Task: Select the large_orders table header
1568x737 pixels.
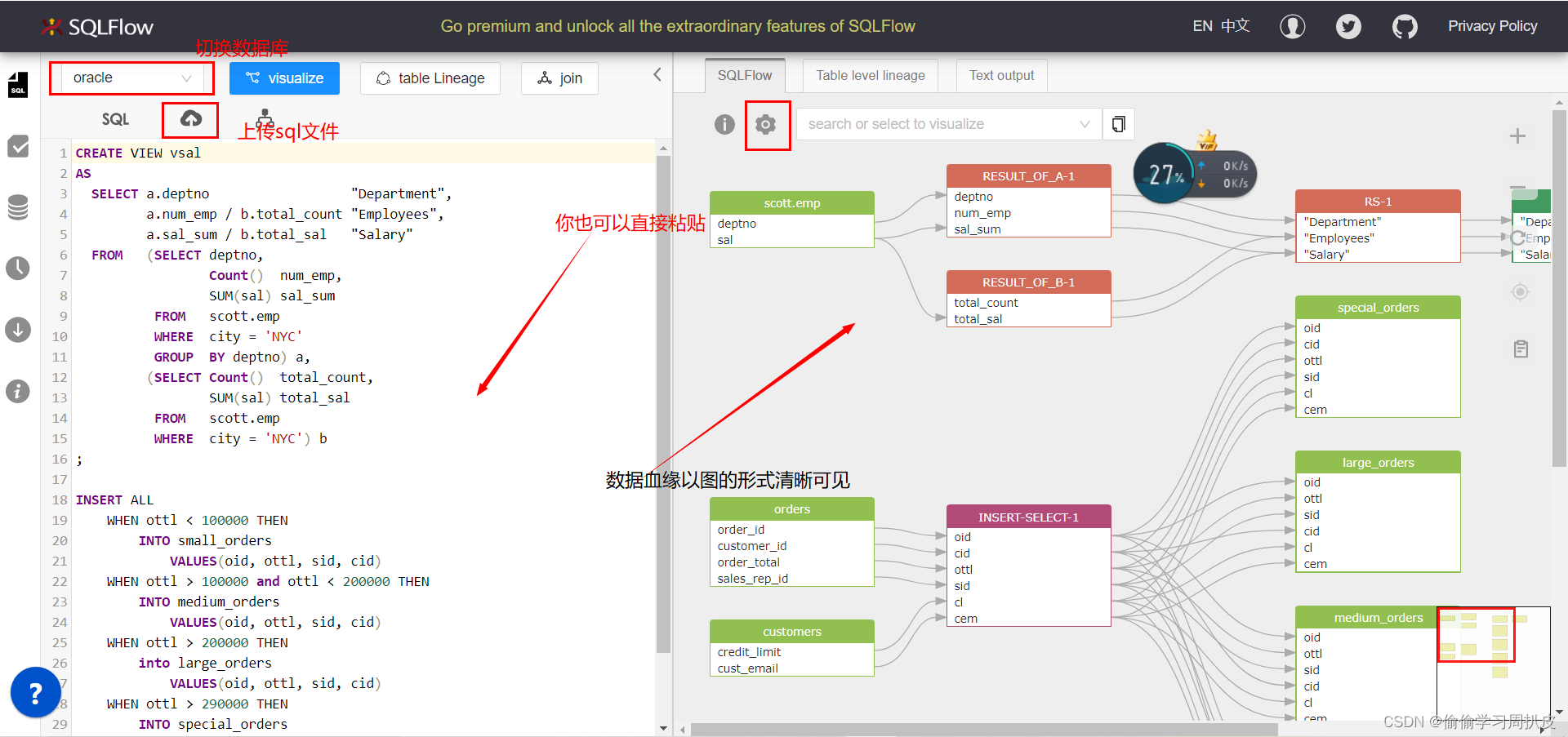Action: [x=1379, y=463]
